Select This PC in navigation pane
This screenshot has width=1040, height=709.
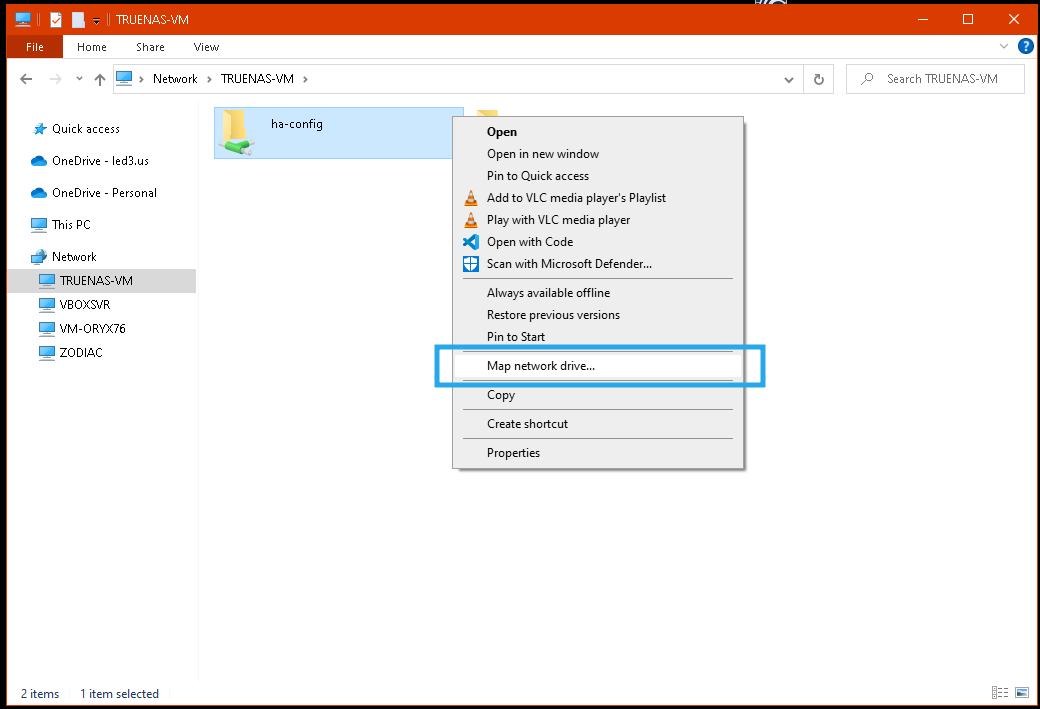point(61,225)
